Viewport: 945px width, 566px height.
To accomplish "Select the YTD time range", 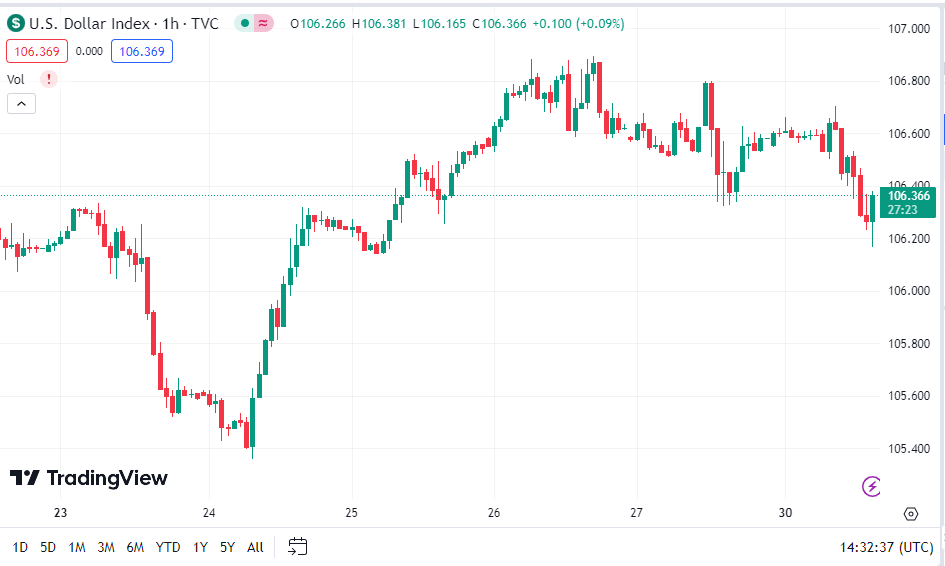I will tap(168, 547).
